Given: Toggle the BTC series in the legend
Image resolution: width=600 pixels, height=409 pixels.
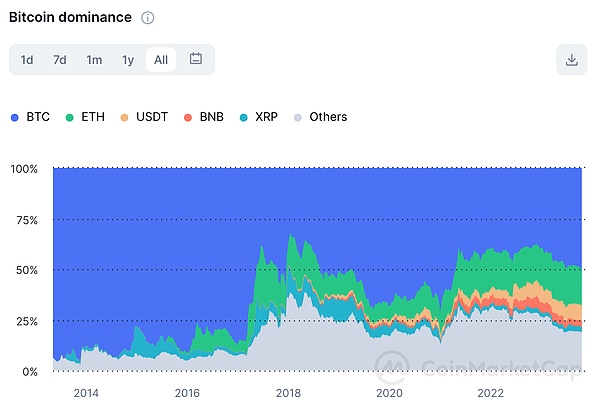Looking at the screenshot, I should [x=32, y=117].
